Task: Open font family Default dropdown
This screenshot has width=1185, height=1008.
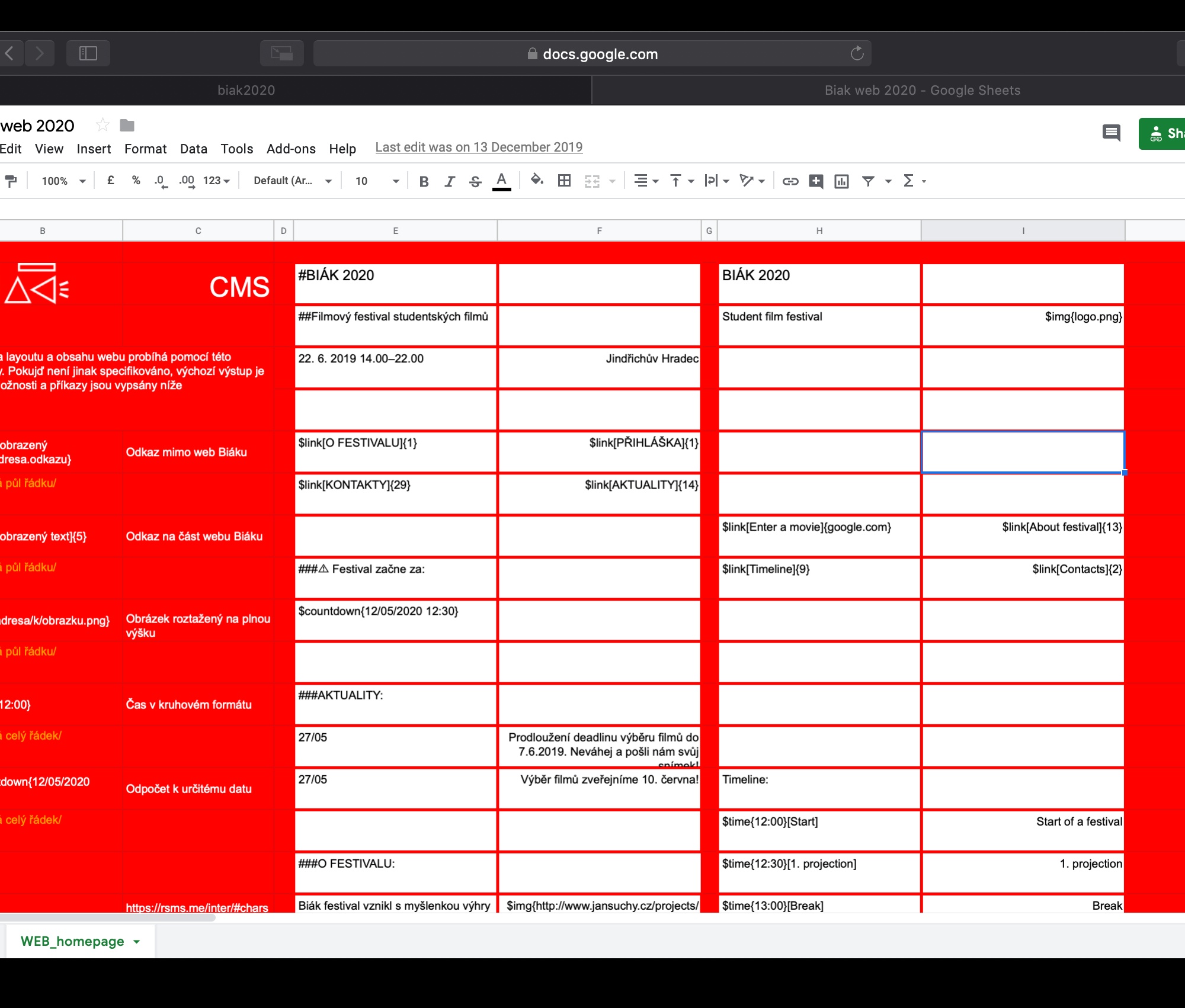Action: coord(292,181)
